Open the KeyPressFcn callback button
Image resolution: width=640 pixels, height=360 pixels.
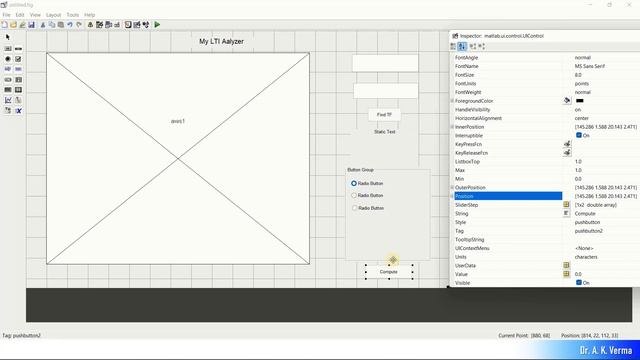pos(567,144)
